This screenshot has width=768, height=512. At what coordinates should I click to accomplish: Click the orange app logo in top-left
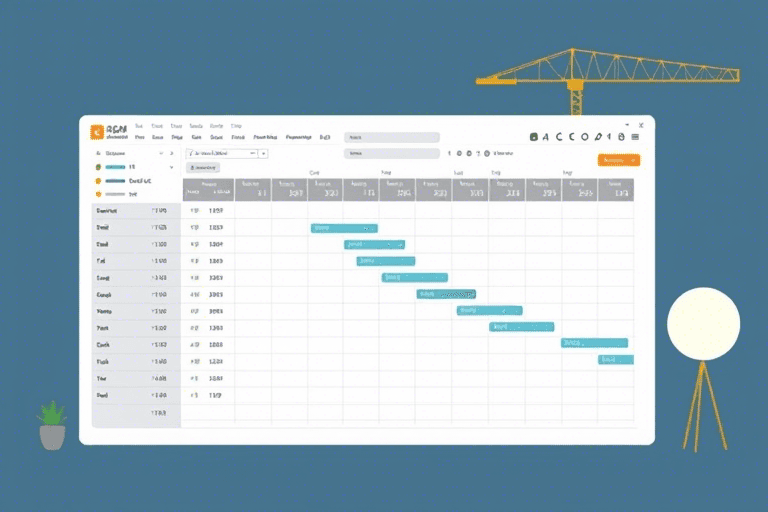[97, 132]
